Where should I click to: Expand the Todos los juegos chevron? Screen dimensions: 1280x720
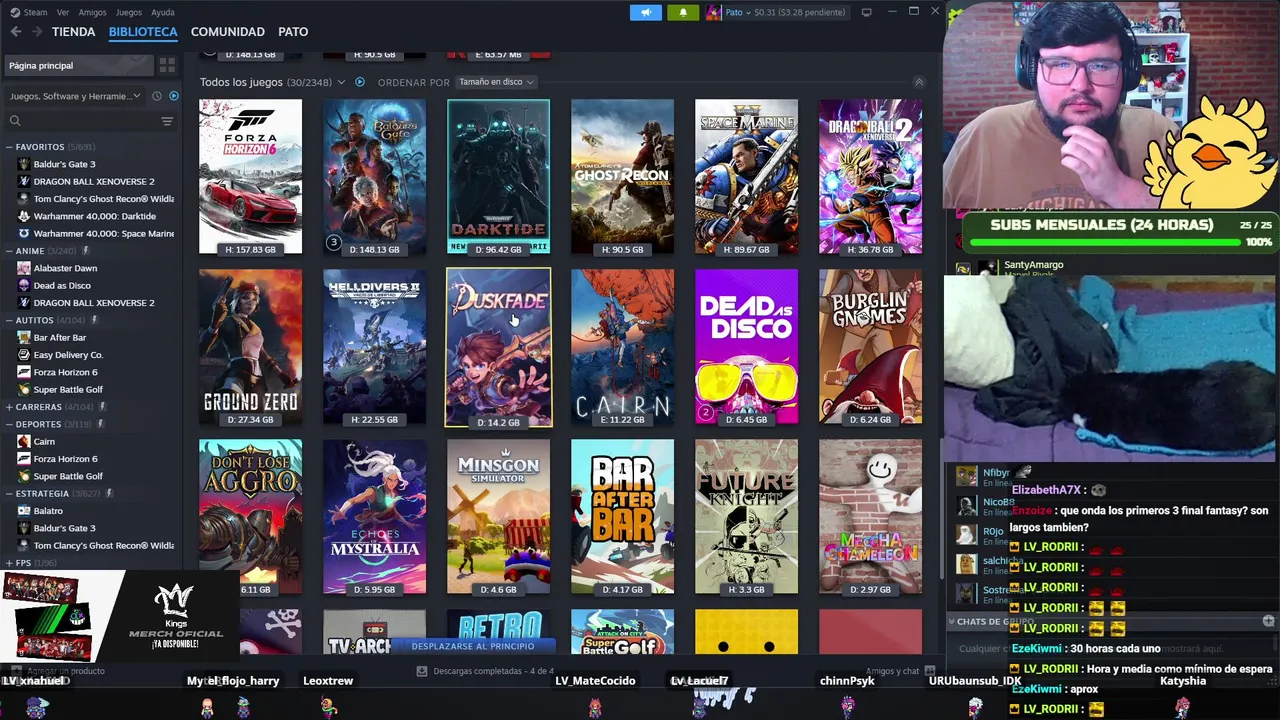[341, 82]
